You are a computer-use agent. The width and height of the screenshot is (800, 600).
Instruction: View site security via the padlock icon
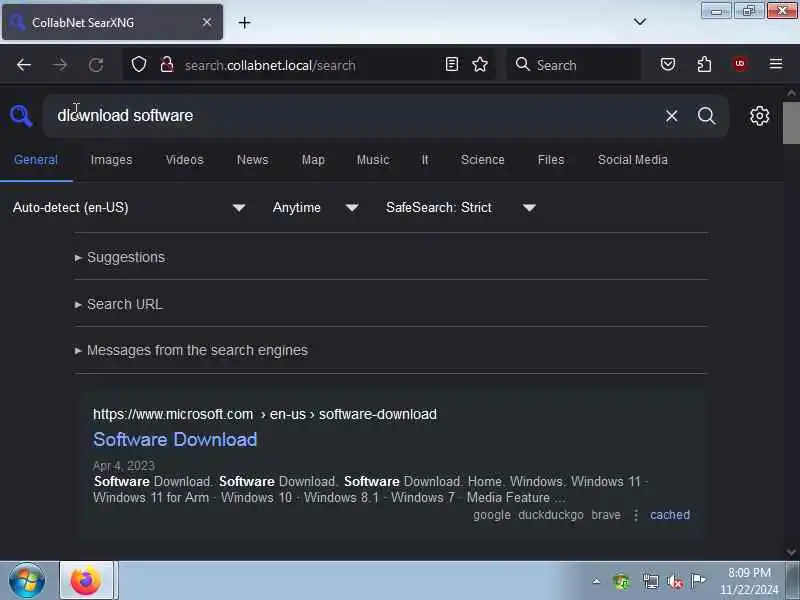(167, 65)
